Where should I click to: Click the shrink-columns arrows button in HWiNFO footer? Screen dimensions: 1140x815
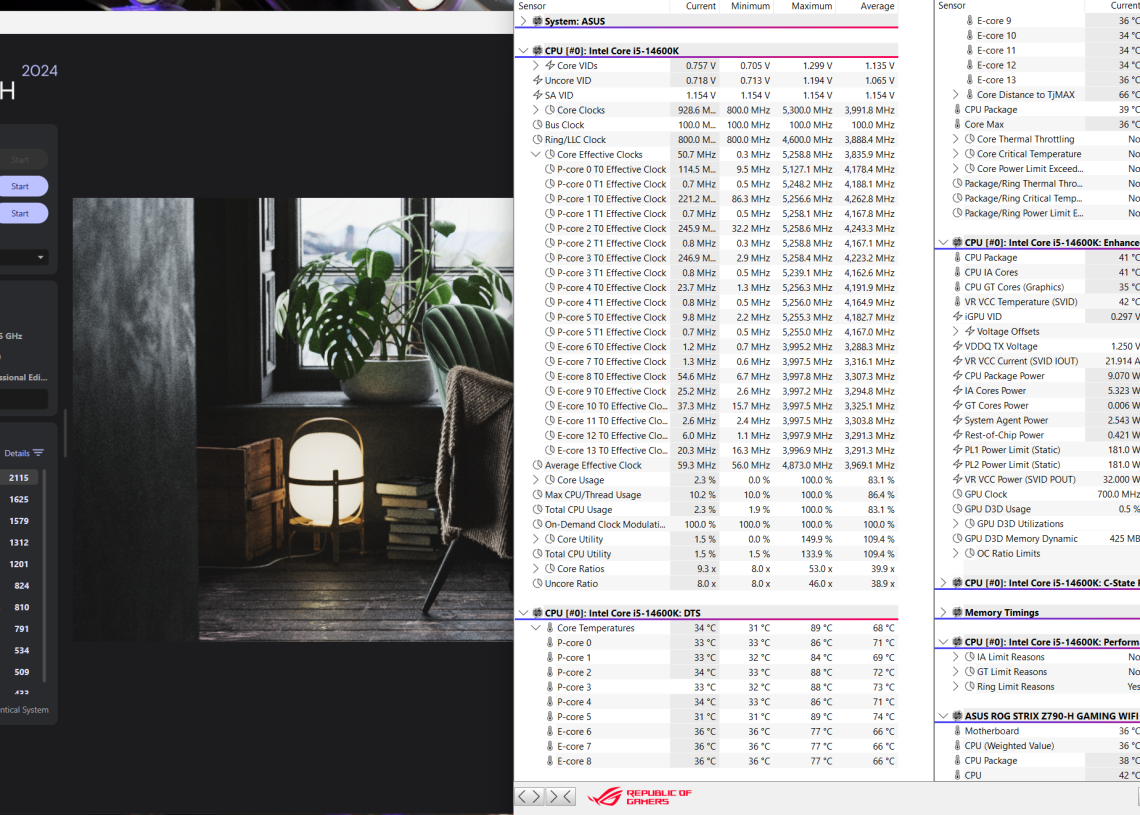click(x=561, y=796)
